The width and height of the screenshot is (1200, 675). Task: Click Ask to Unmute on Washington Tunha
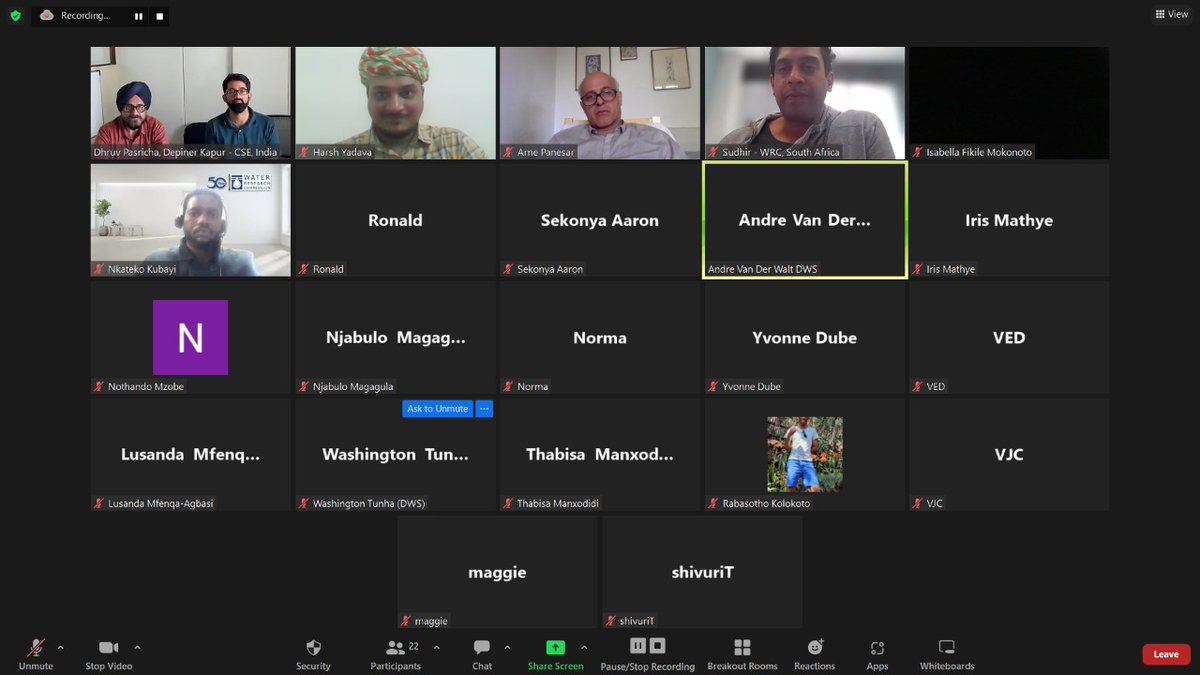tap(438, 409)
